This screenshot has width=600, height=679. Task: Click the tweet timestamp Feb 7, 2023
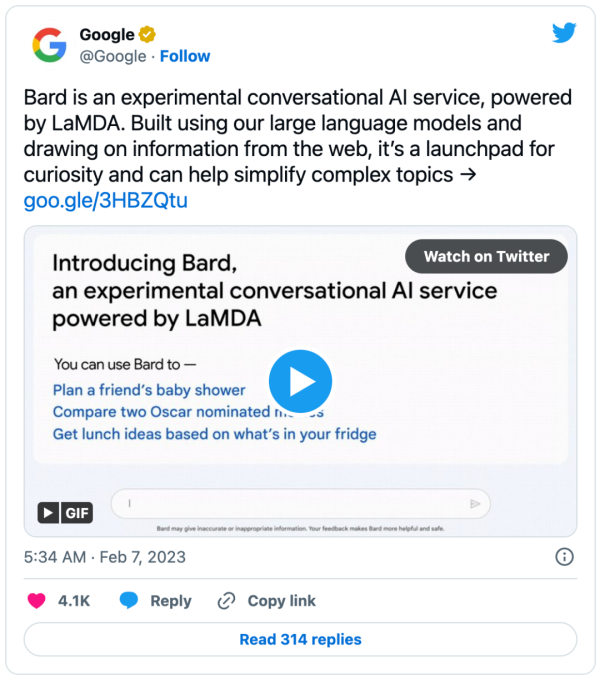pos(104,557)
